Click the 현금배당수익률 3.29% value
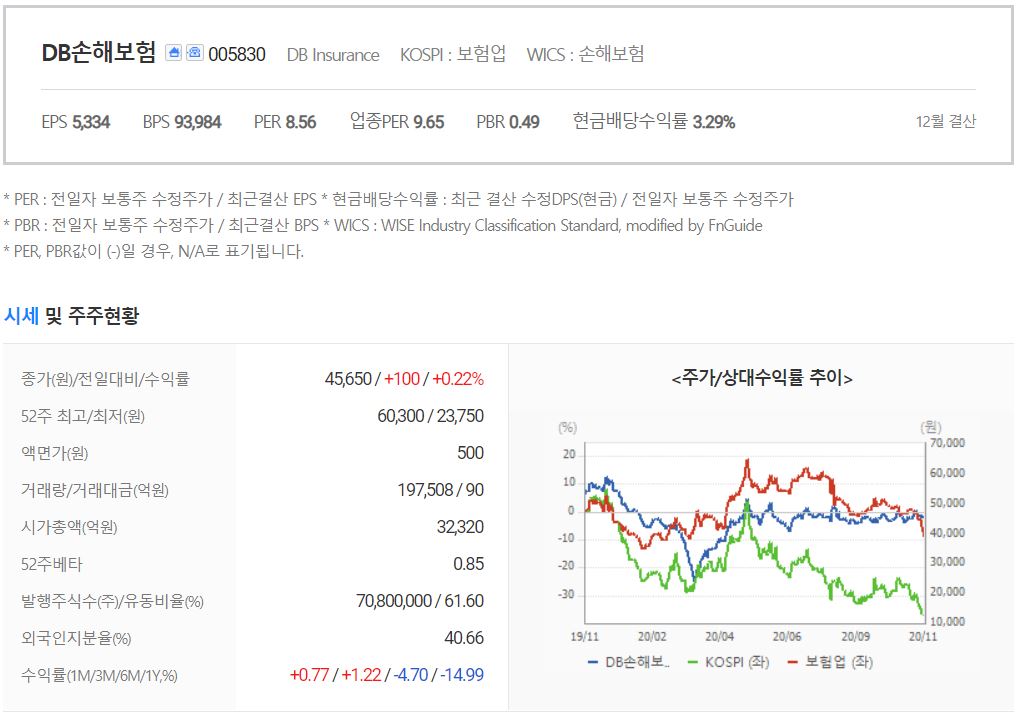Screen dimensions: 1018x713 pos(653,121)
